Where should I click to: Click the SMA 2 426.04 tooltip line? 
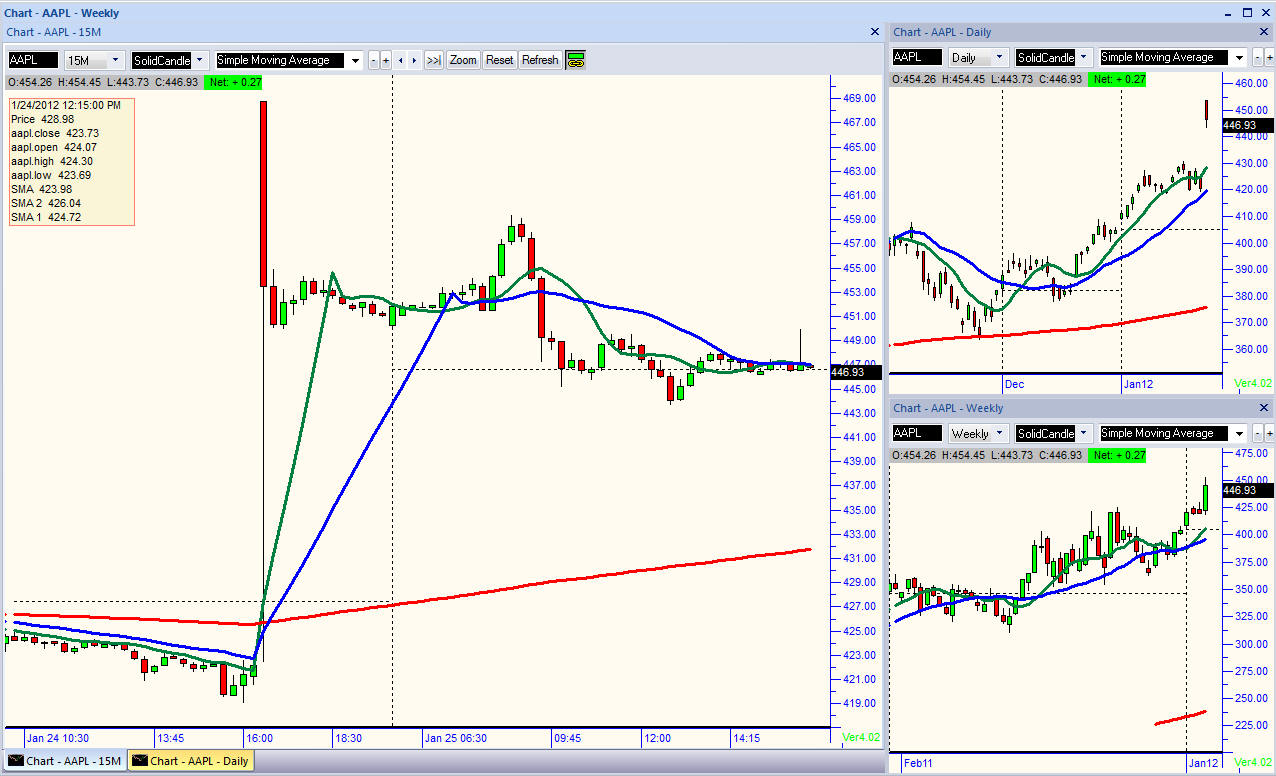pyautogui.click(x=45, y=203)
